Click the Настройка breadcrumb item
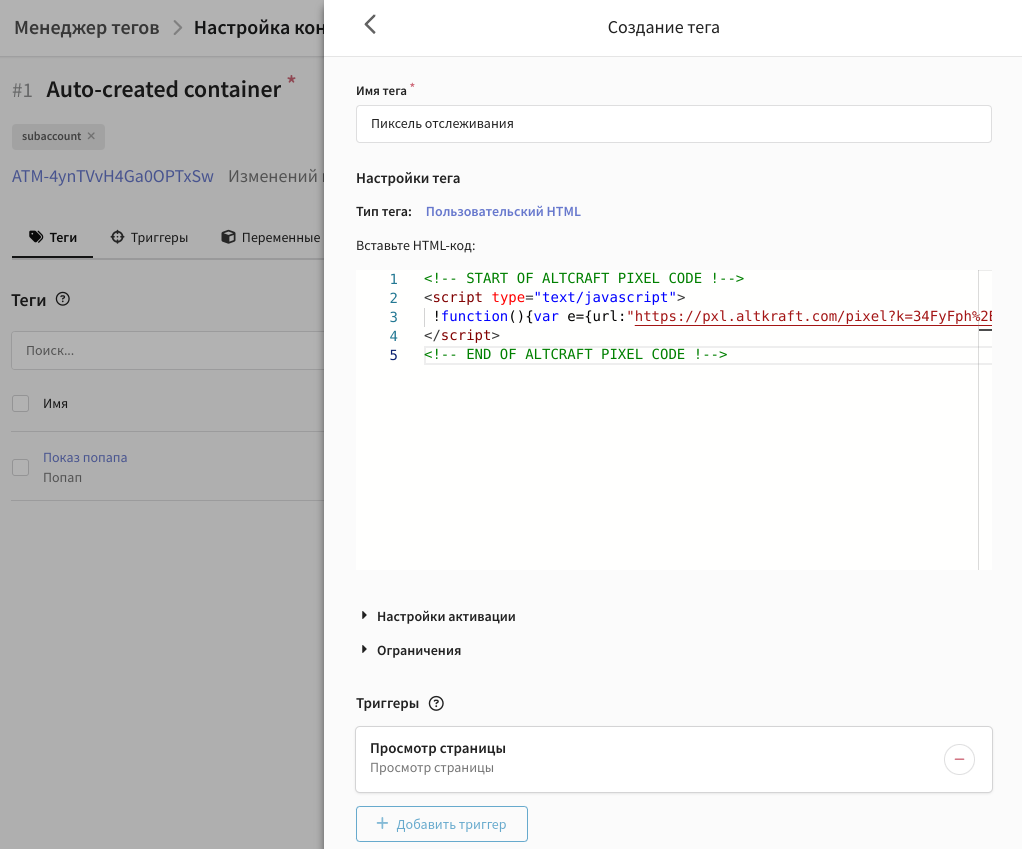1022x849 pixels. point(259,27)
